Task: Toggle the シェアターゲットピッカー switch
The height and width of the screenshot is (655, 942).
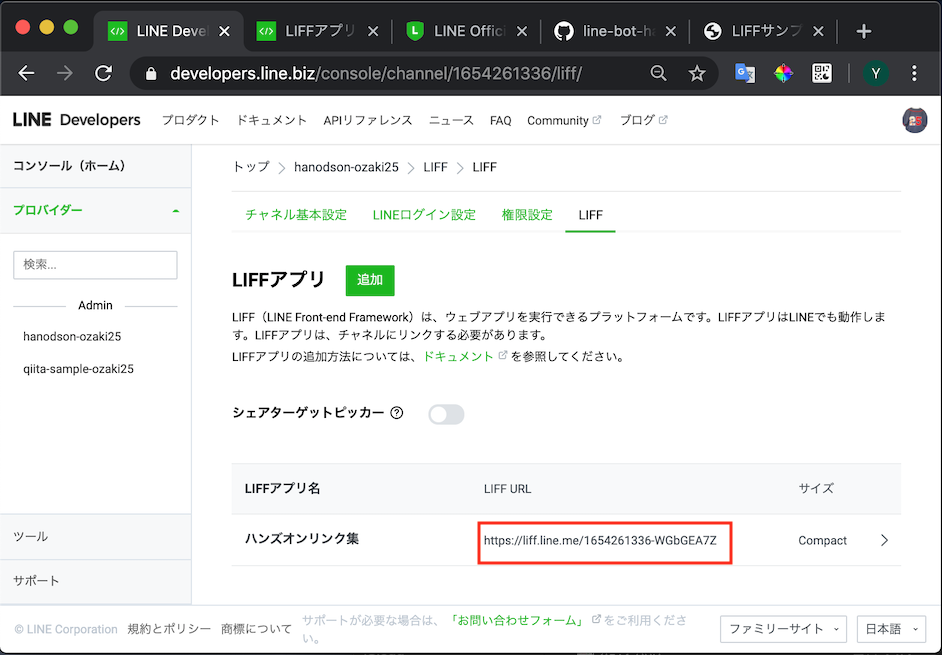Action: (x=446, y=414)
